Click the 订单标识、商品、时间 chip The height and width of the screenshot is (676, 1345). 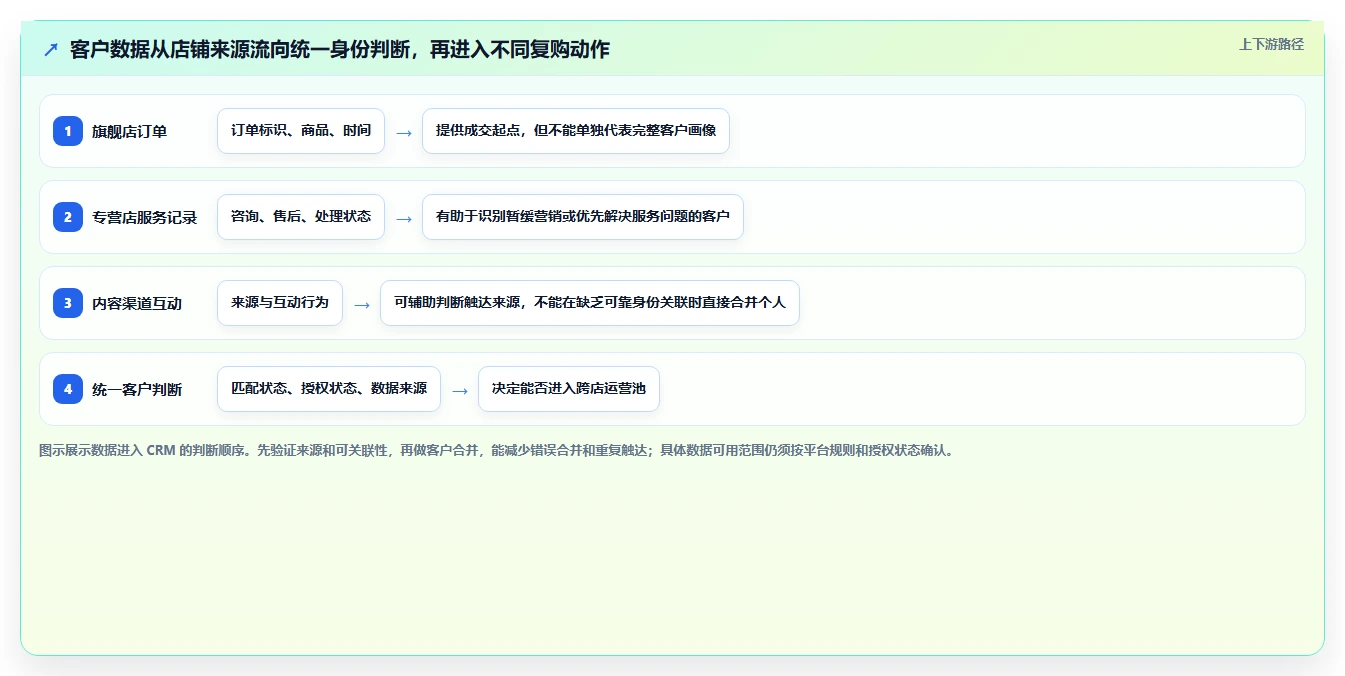click(301, 131)
